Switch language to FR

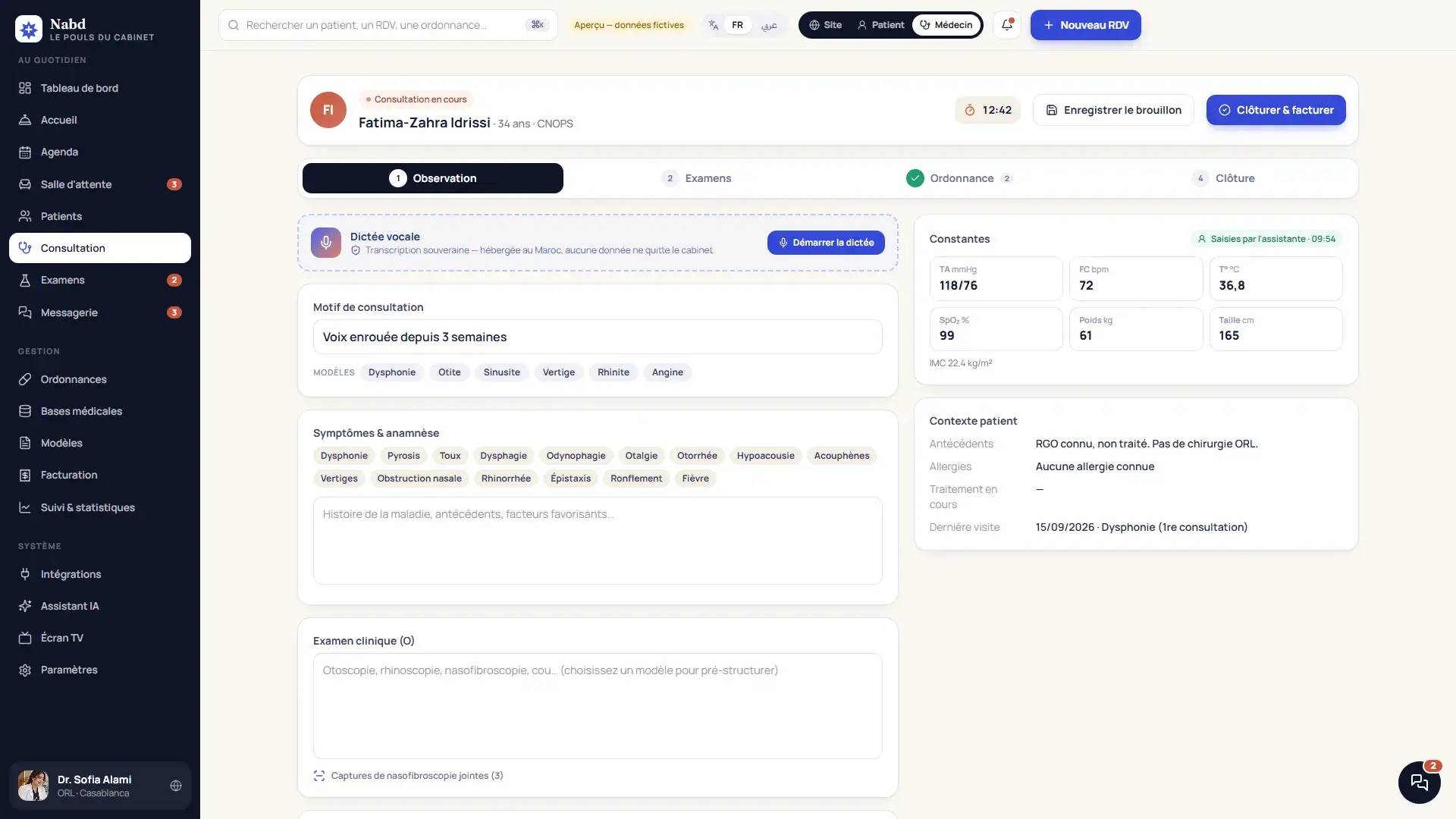pyautogui.click(x=737, y=25)
